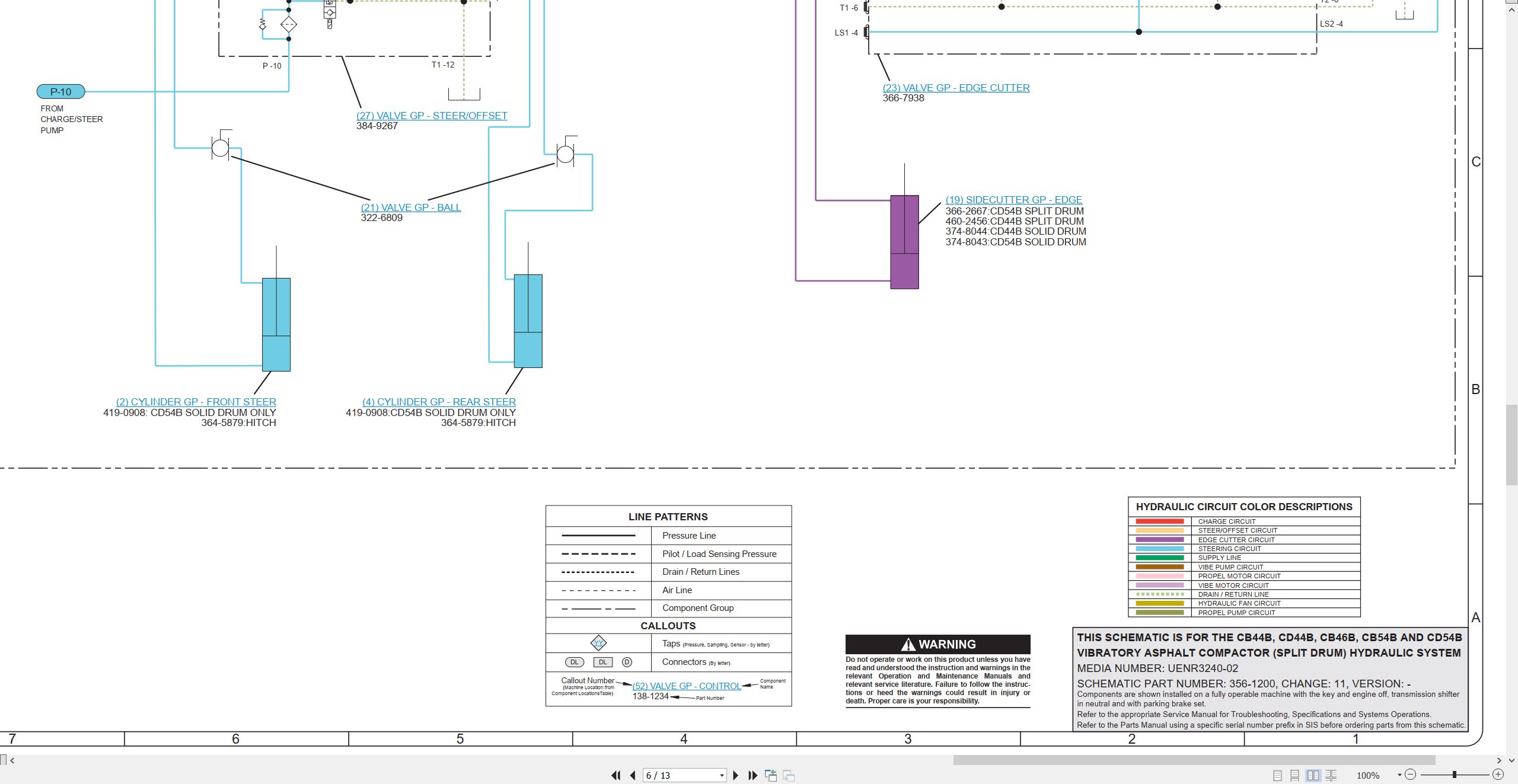Toggle two-page facing view
This screenshot has height=784, width=1518.
click(1313, 775)
